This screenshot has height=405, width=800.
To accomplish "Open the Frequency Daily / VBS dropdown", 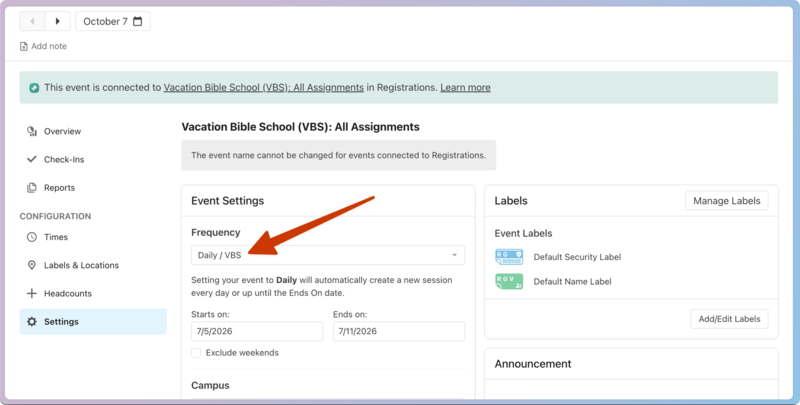I will [328, 255].
